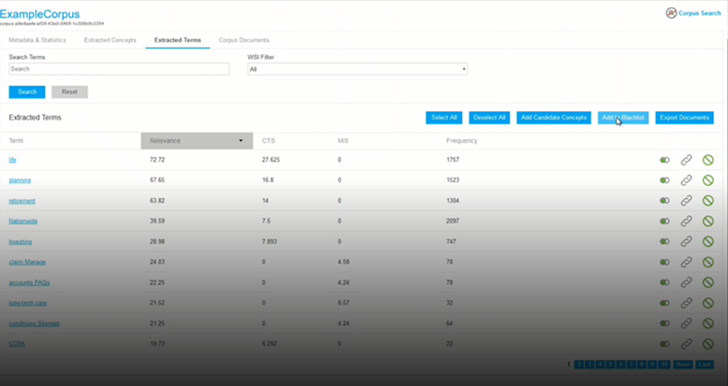Select the Extracted Terms tab
Viewport: 728px width, 386px height.
click(x=178, y=40)
